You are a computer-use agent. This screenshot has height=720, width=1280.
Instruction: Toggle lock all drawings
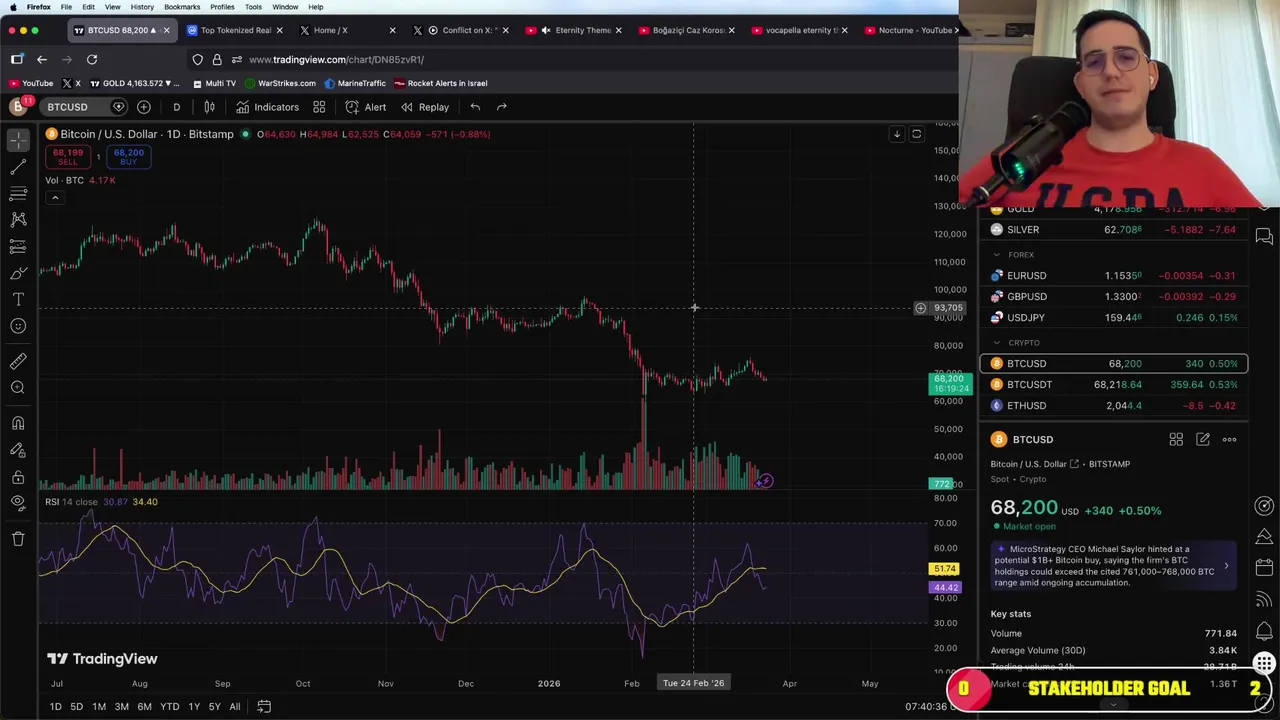(x=18, y=477)
